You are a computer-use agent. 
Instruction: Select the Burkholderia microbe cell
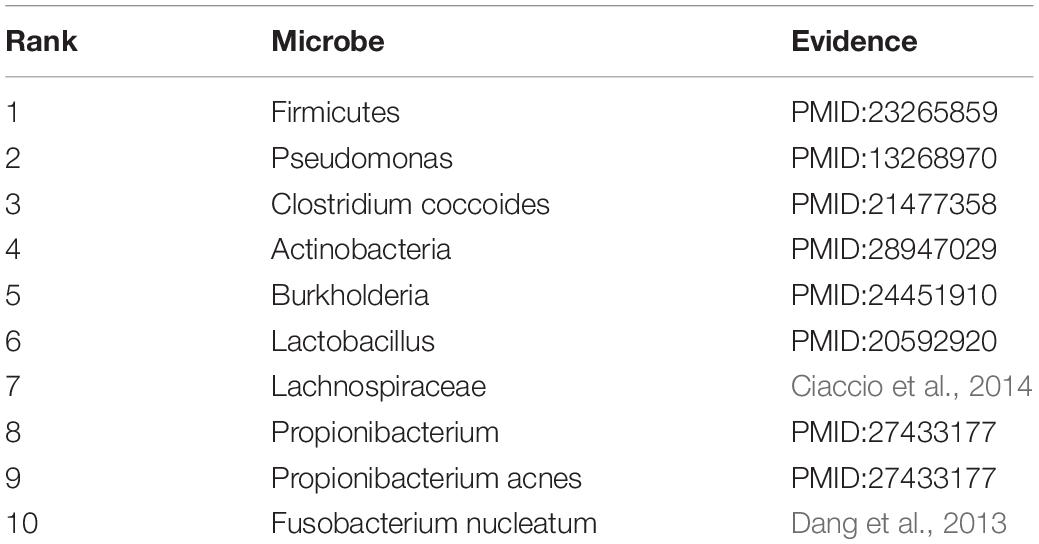(350, 295)
